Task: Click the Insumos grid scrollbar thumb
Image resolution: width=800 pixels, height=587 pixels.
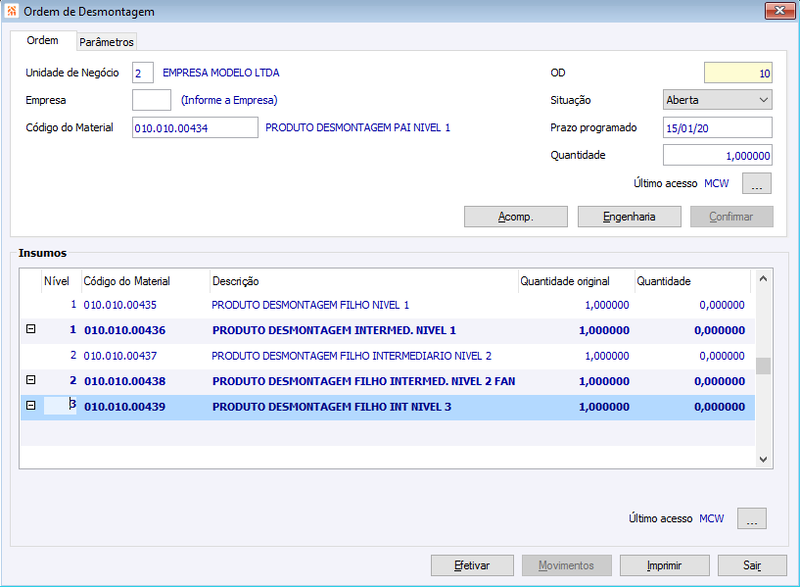Action: point(763,366)
